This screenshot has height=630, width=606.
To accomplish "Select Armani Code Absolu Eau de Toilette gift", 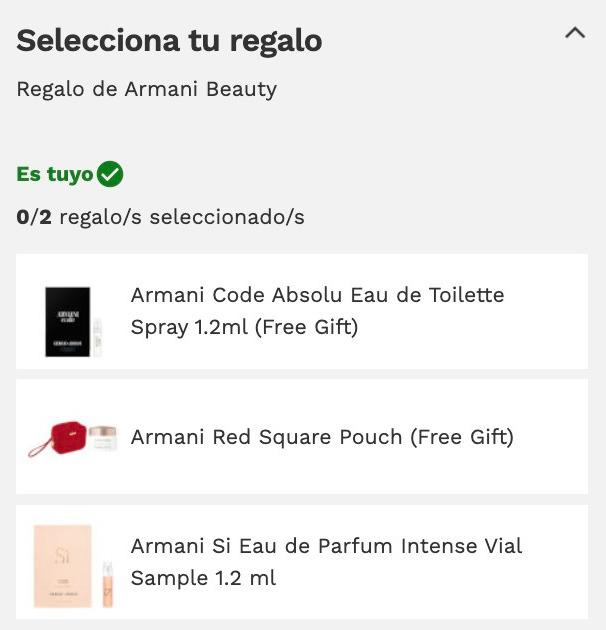I will tap(302, 311).
